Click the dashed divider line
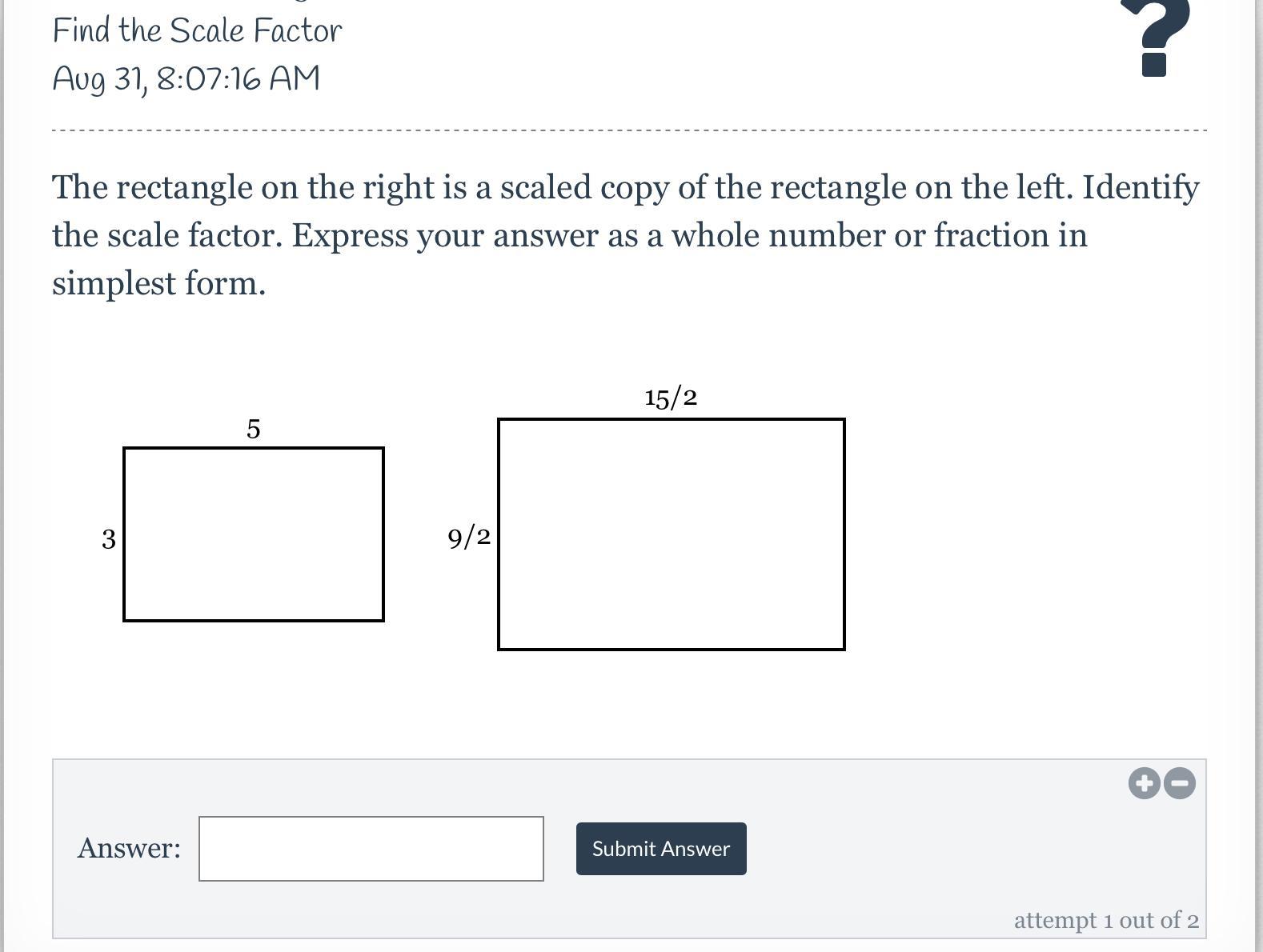The image size is (1263, 952). coord(629,130)
